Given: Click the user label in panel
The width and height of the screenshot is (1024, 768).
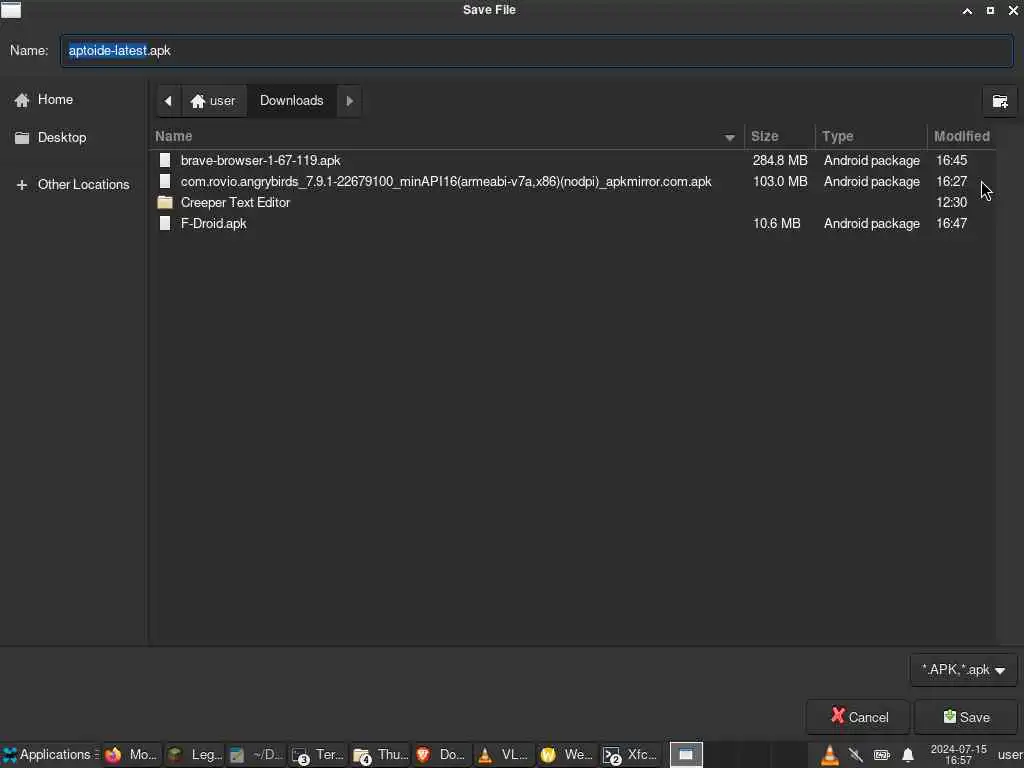Looking at the screenshot, I should pyautogui.click(x=1010, y=755).
